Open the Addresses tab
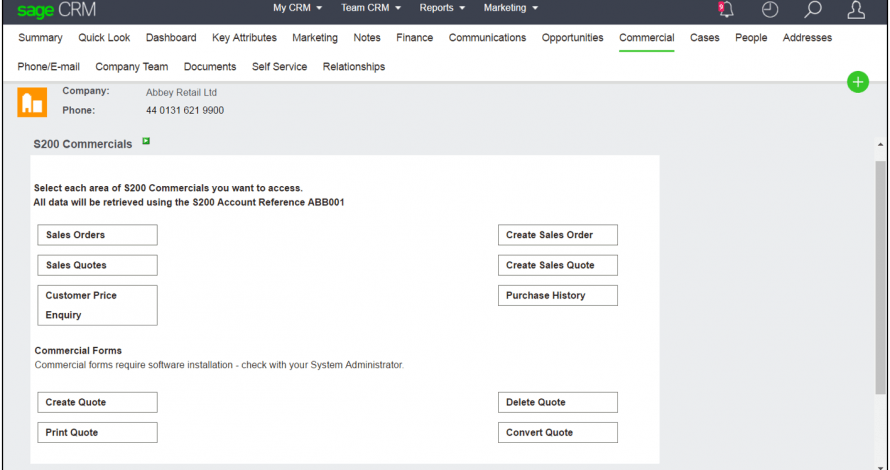Screen dimensions: 890x470 coord(807,37)
